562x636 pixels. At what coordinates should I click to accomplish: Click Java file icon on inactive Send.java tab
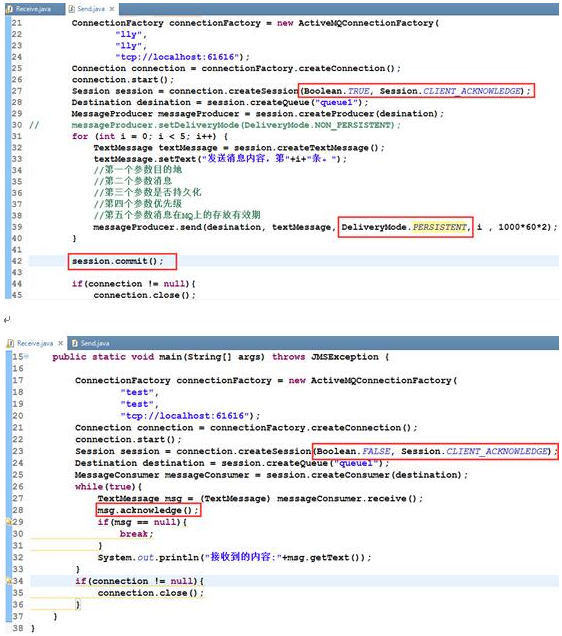click(75, 343)
